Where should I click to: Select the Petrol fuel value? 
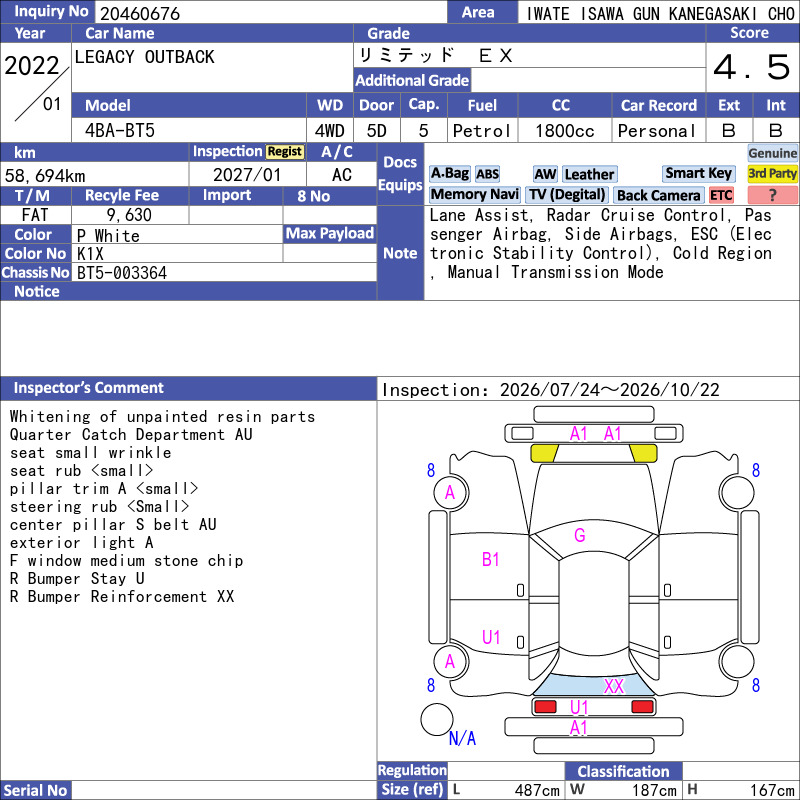[482, 131]
